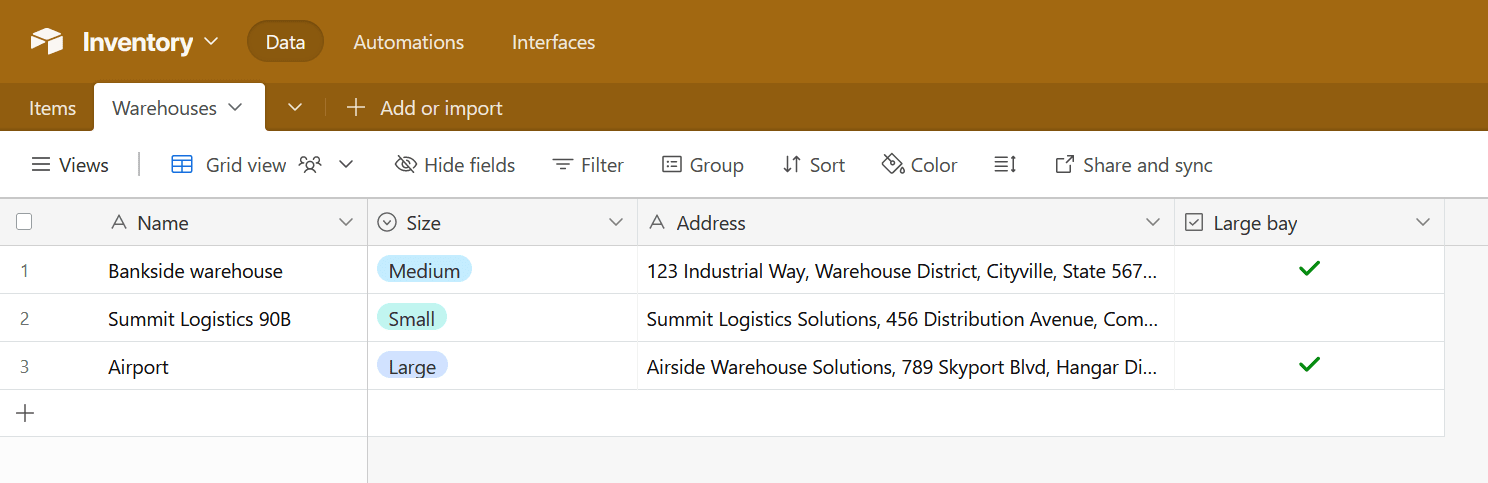This screenshot has width=1488, height=483.
Task: Click the plus icon beside Add or import
Action: (355, 107)
